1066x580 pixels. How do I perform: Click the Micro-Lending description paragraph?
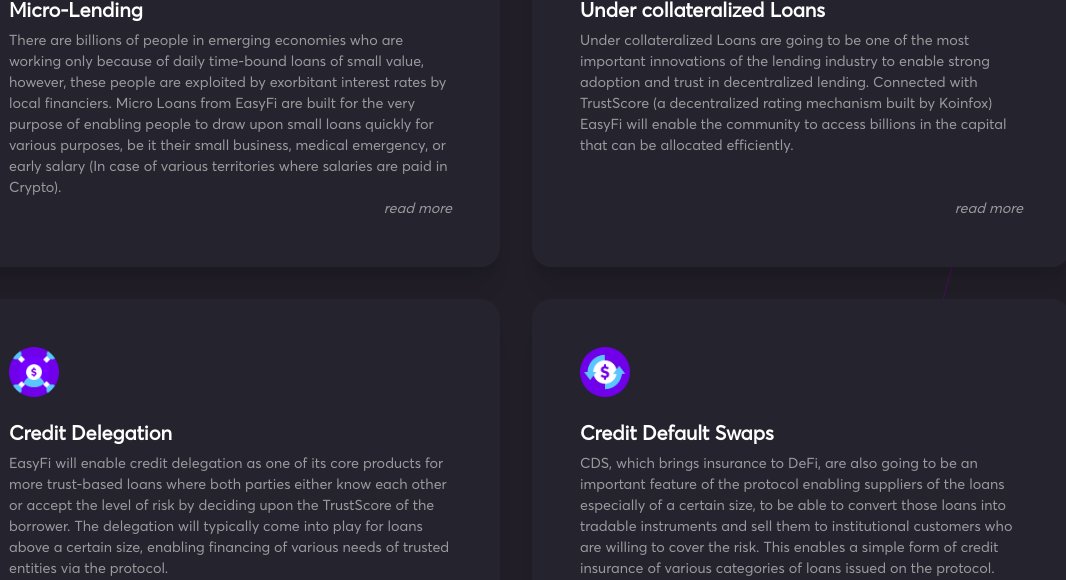[228, 114]
